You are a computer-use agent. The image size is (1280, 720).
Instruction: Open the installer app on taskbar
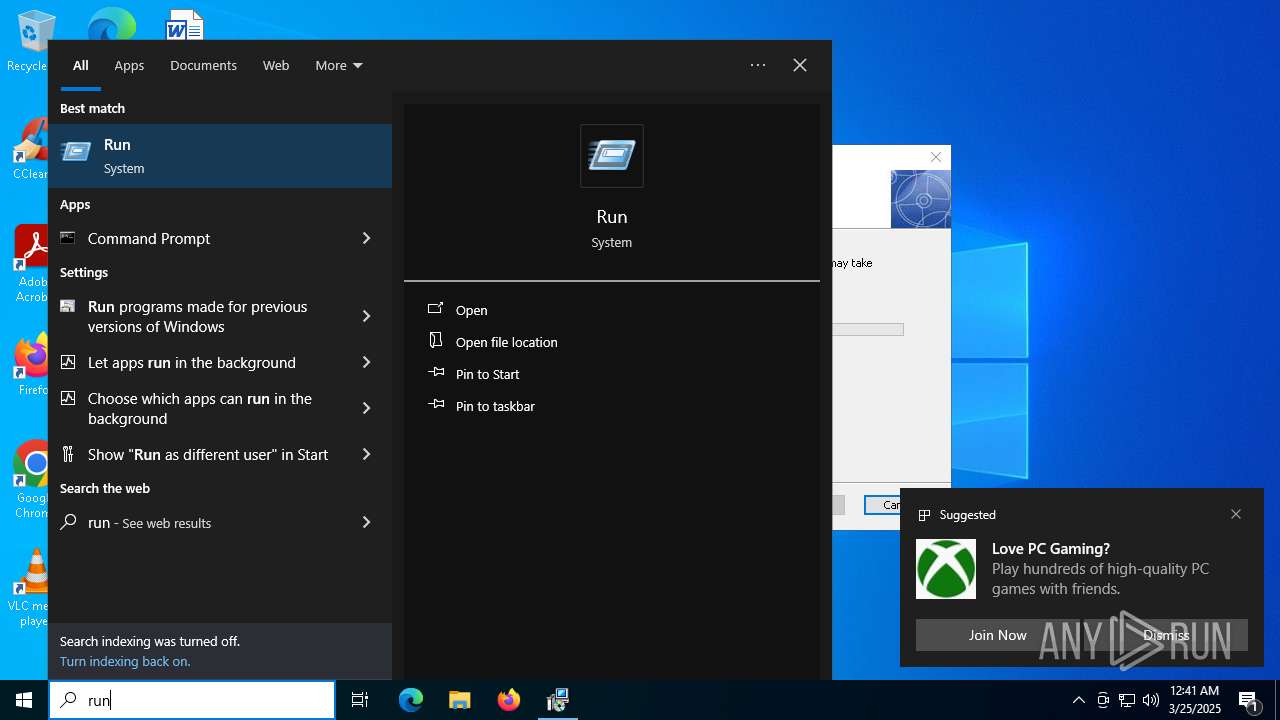pyautogui.click(x=557, y=700)
